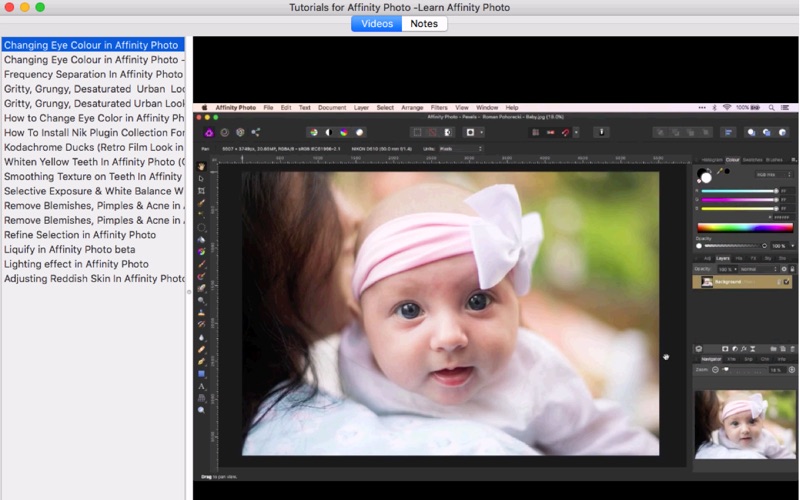800x500 pixels.
Task: Delete layer using trash icon
Action: [x=792, y=349]
